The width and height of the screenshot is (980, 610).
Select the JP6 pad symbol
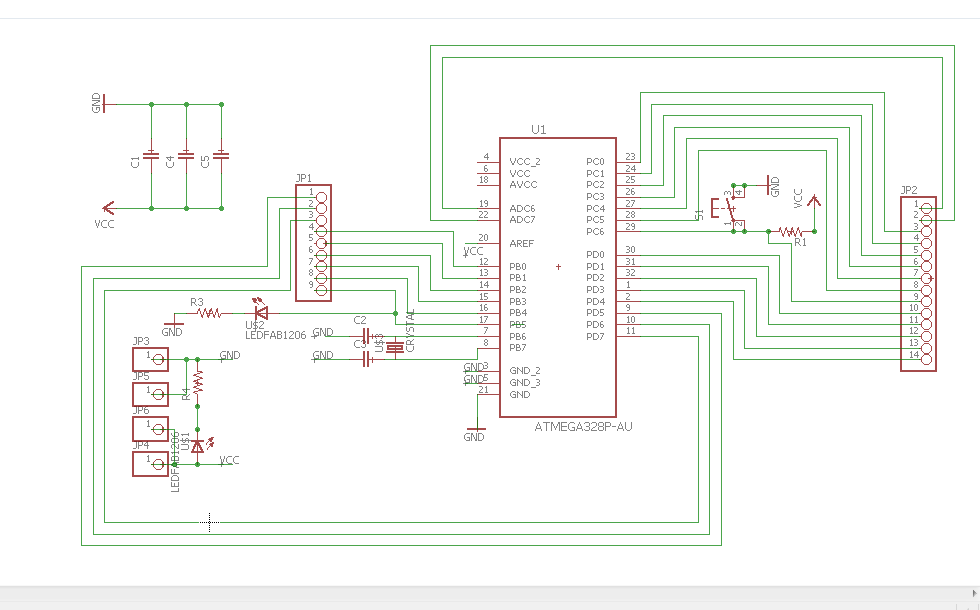pyautogui.click(x=151, y=429)
